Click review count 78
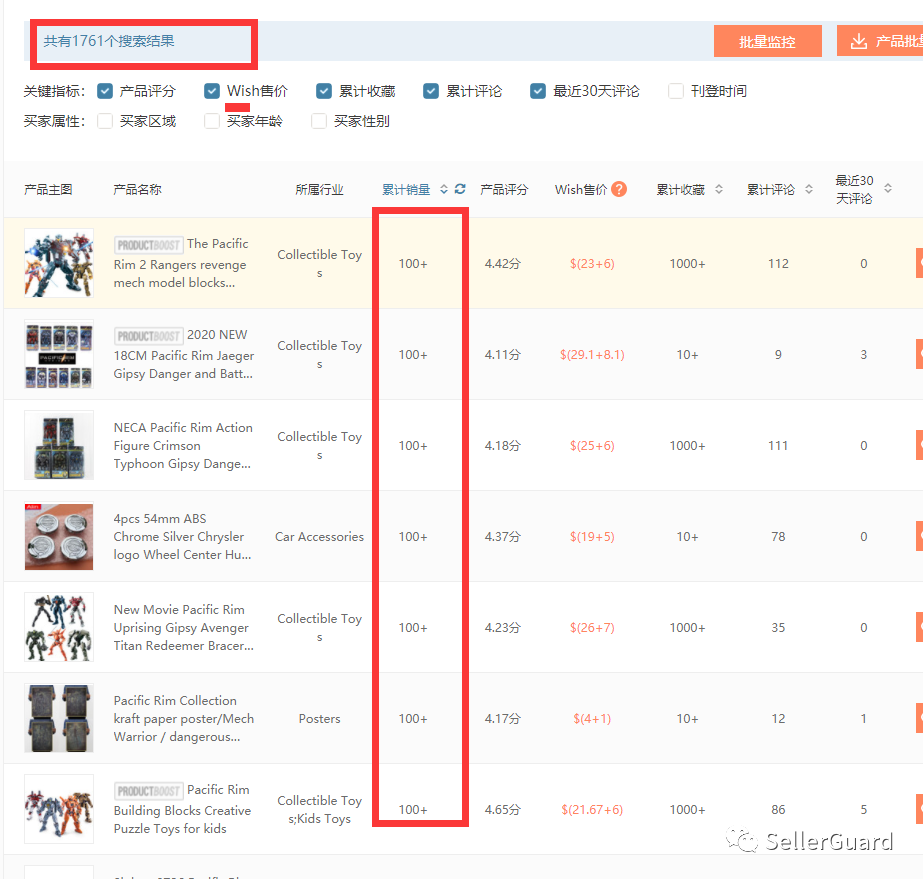This screenshot has height=879, width=923. click(778, 536)
